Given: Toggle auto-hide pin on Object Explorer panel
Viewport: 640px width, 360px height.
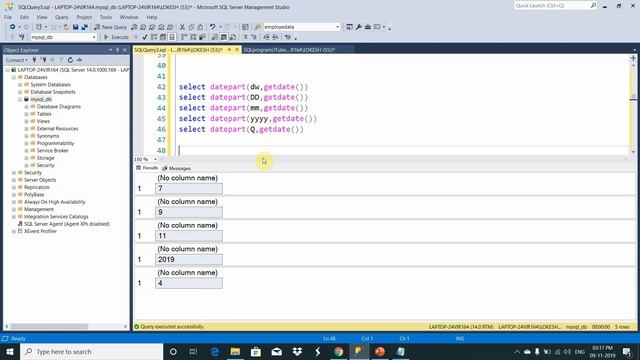Looking at the screenshot, I should [x=118, y=50].
